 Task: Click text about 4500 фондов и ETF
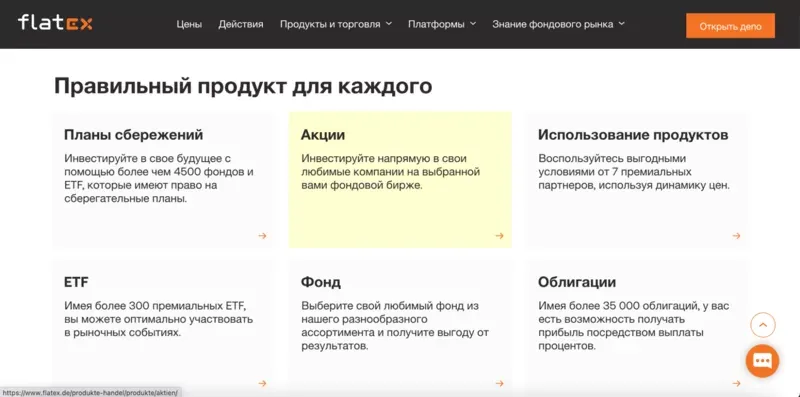(159, 179)
